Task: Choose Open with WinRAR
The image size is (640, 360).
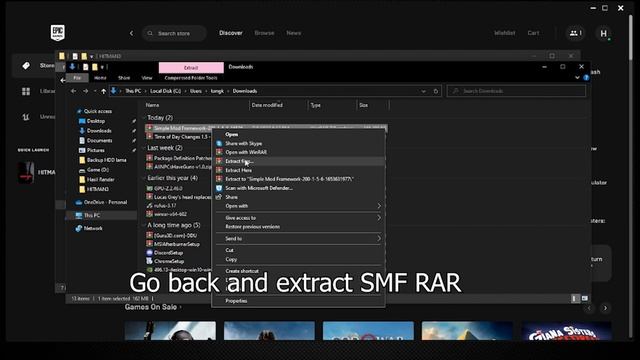Action: click(x=299, y=152)
